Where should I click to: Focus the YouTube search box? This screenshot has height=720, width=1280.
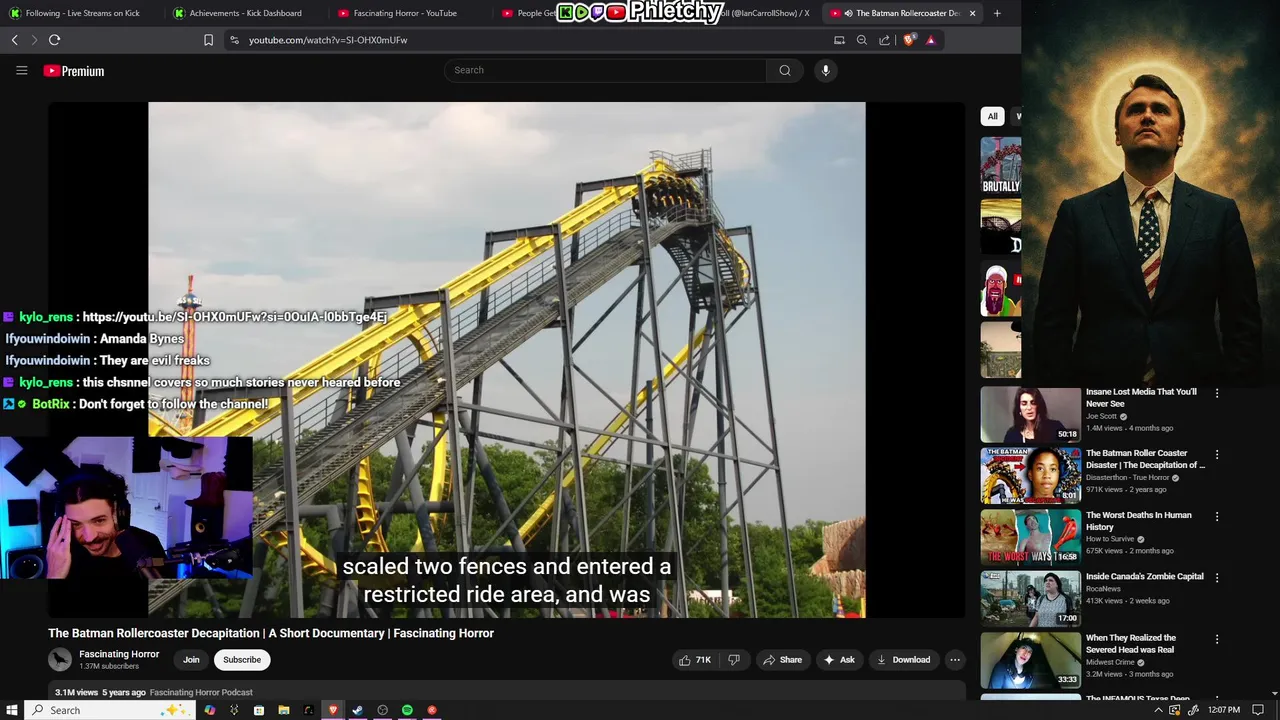[605, 70]
